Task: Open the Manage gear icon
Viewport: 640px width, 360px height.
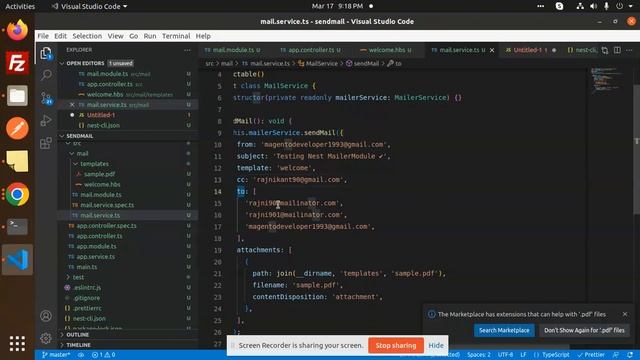Action: [46, 338]
